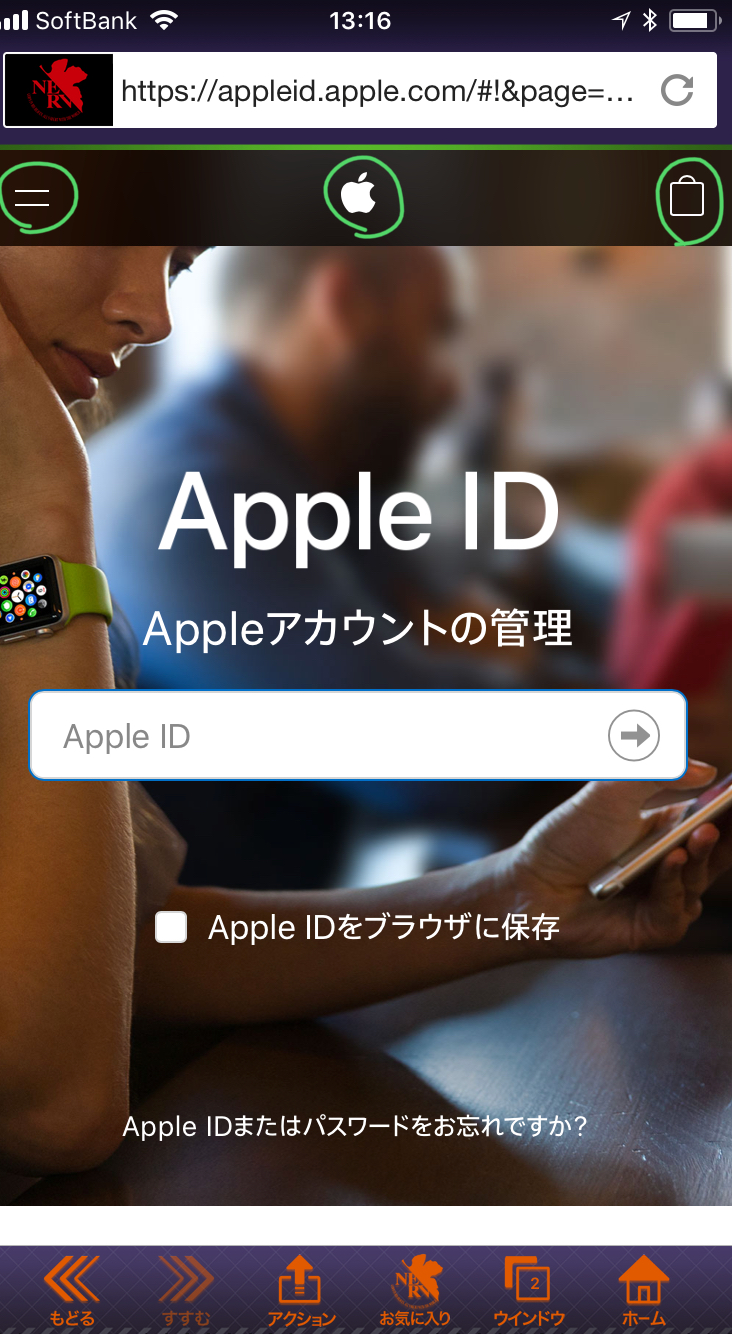Open the shopping bag icon
The width and height of the screenshot is (732, 1334).
pos(687,196)
